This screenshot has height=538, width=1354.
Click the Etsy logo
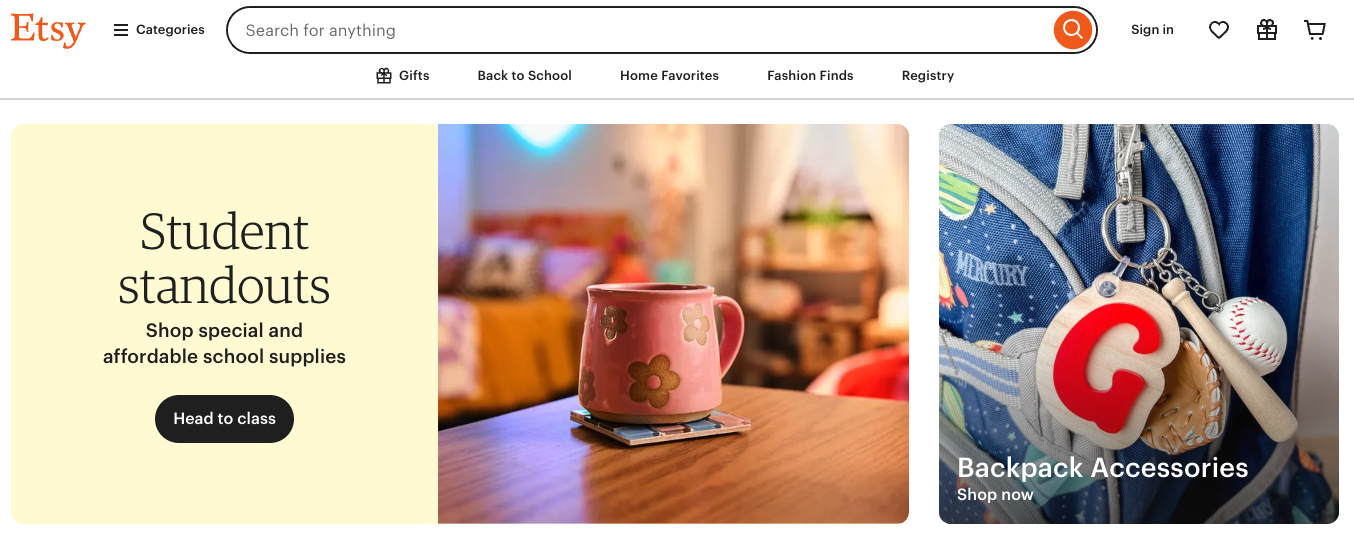click(48, 30)
